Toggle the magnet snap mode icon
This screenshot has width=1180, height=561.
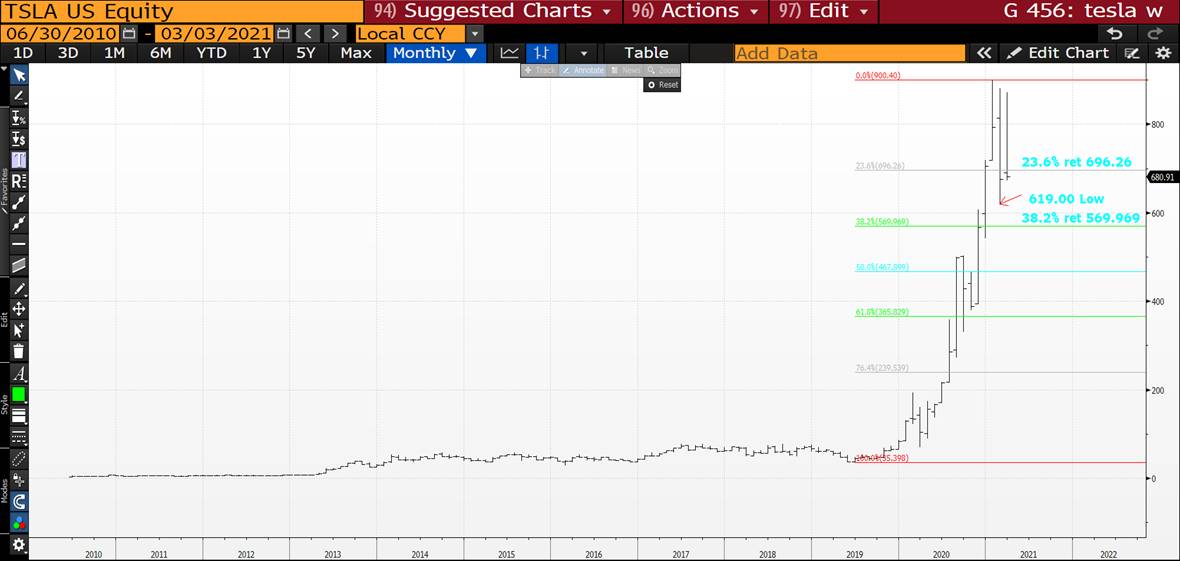click(19, 501)
